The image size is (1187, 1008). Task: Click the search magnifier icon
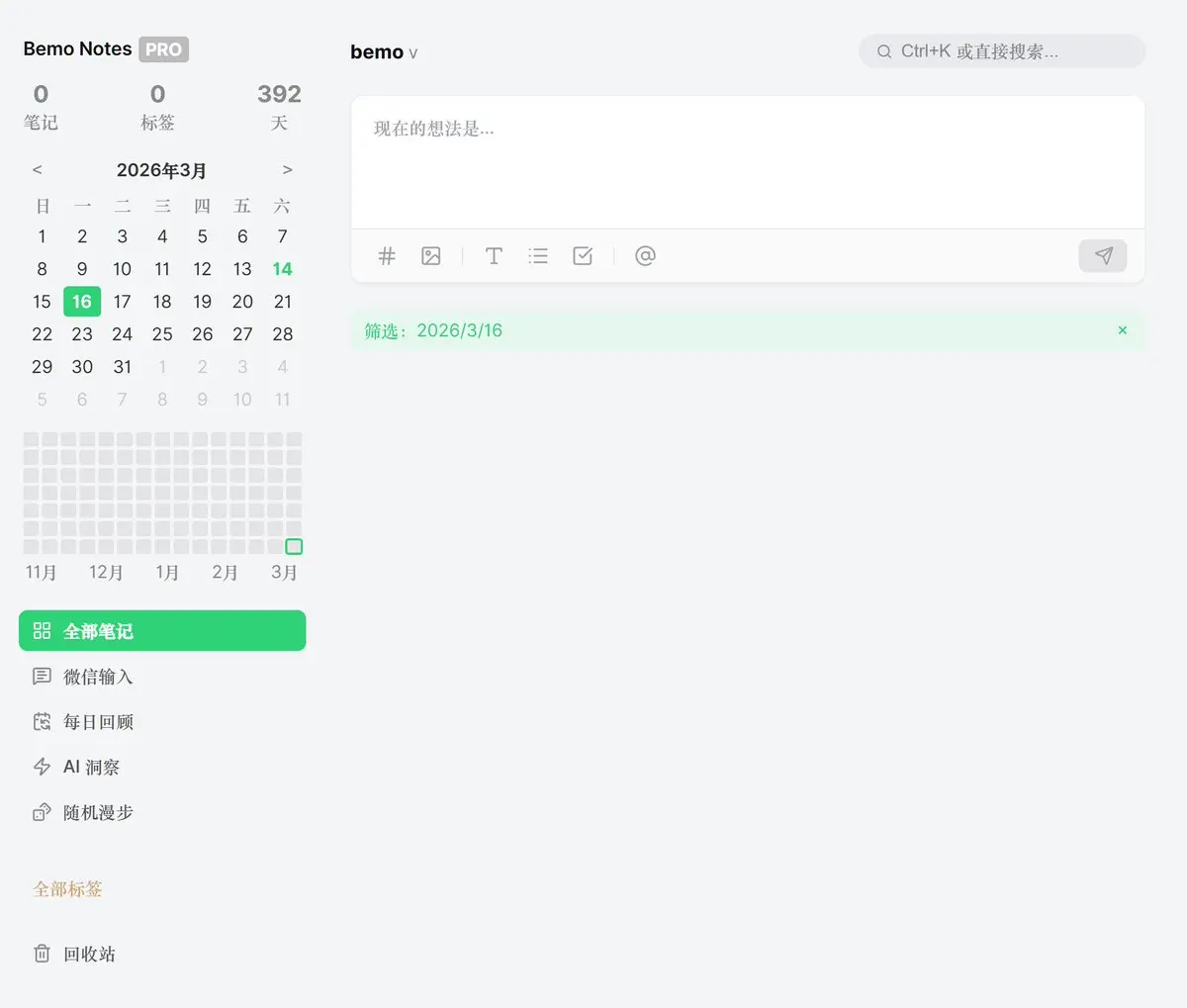(884, 51)
